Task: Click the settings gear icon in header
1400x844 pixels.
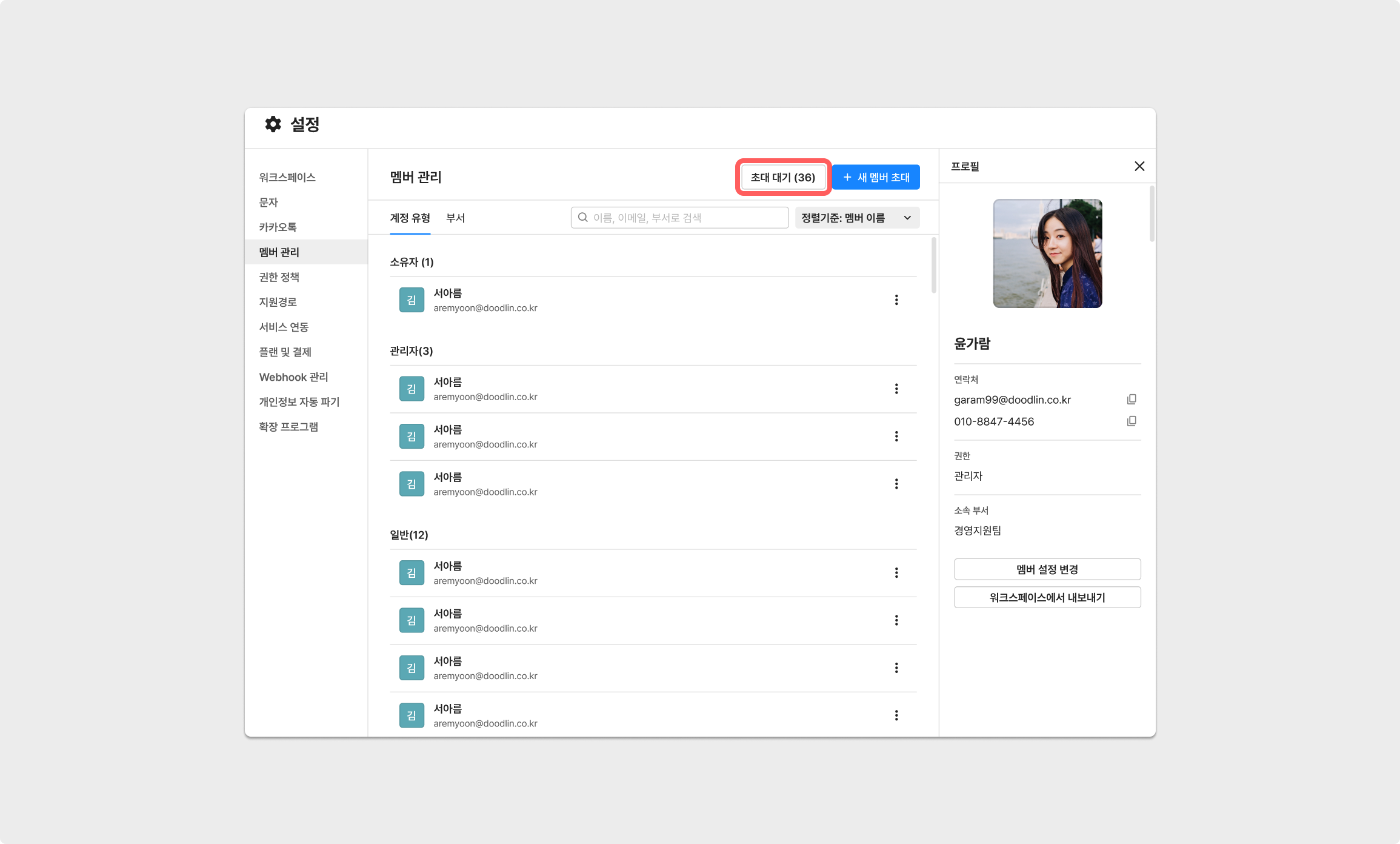Action: click(273, 124)
